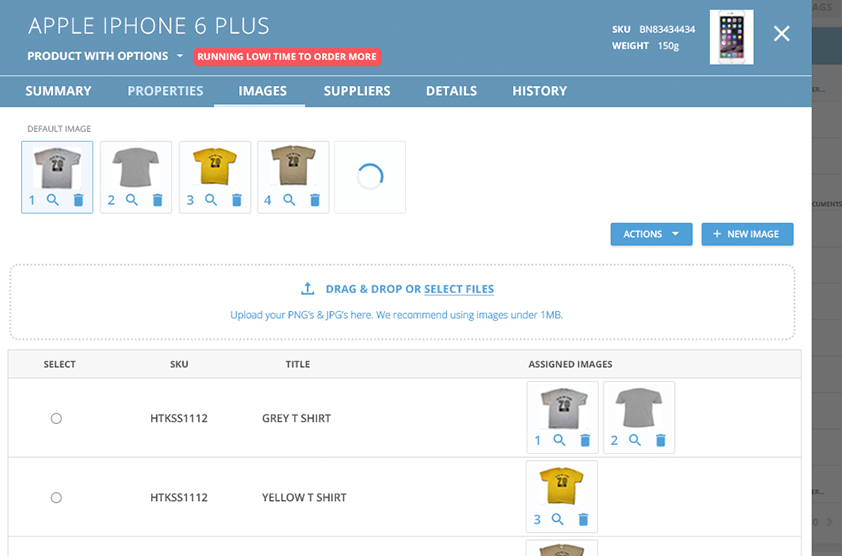Click SKU HTKSS1112 in Grey T Shirt row
Viewport: 842px width, 556px height.
pyautogui.click(x=179, y=418)
